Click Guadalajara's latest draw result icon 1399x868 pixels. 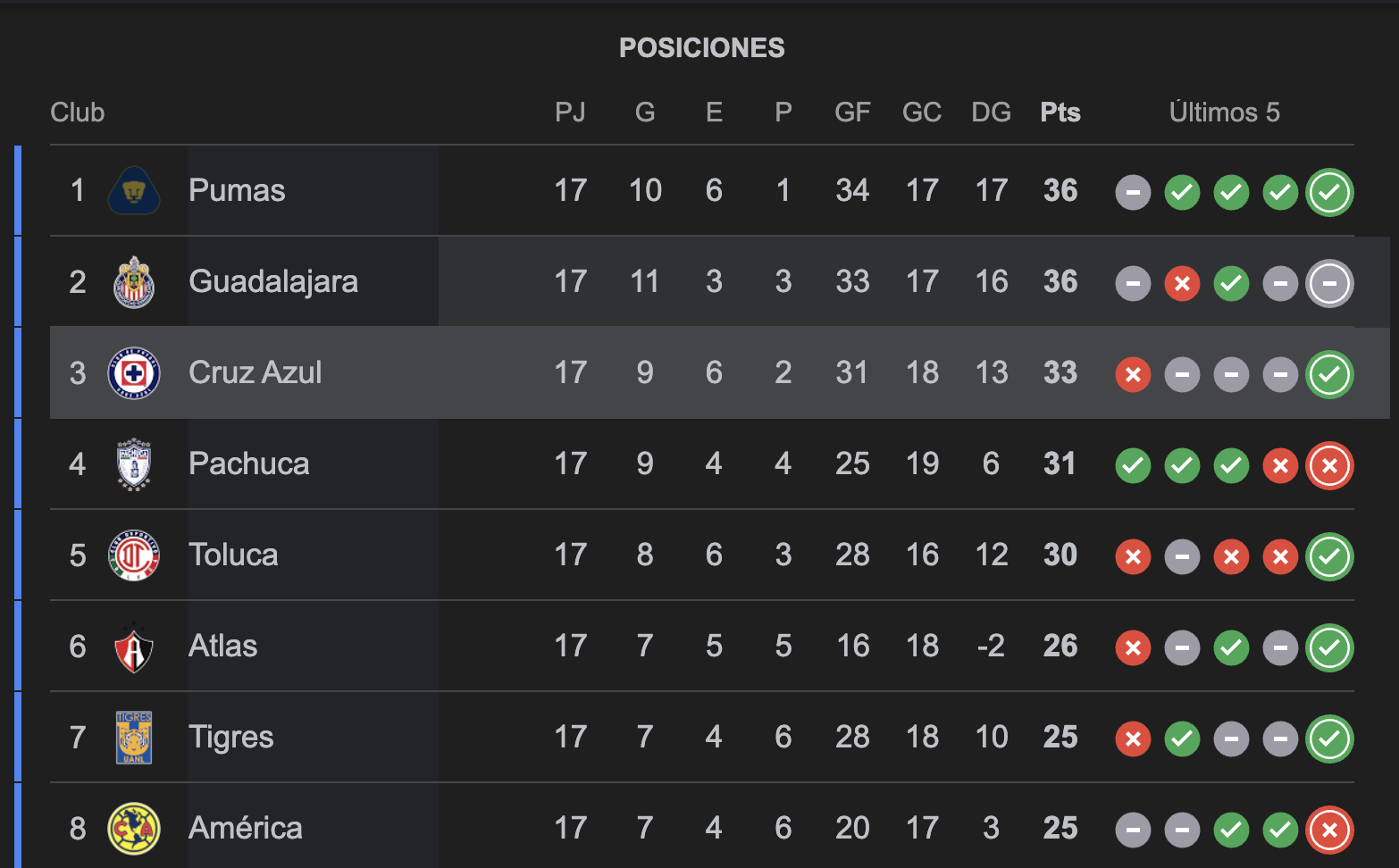[x=1329, y=283]
